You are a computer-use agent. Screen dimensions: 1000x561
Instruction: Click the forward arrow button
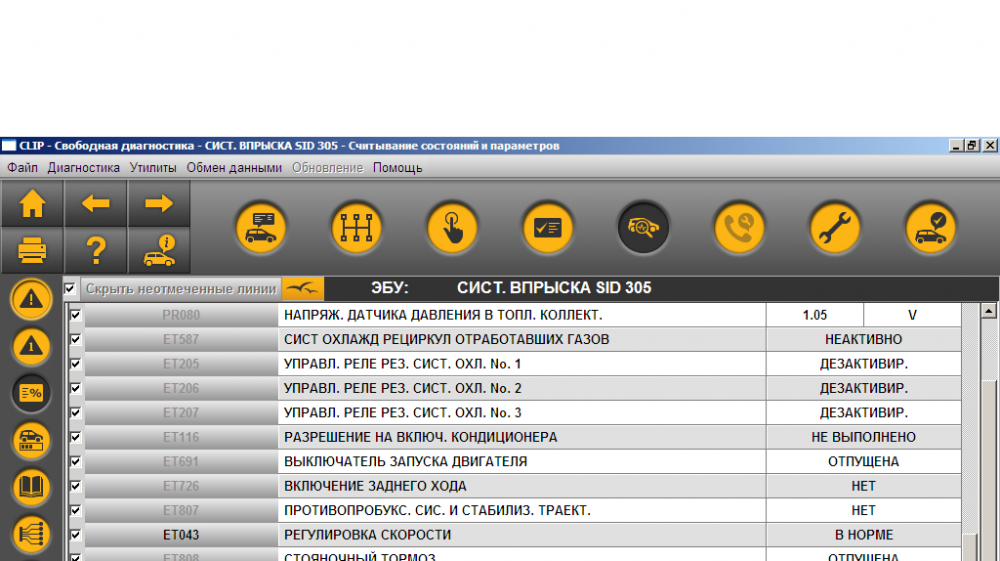159,204
